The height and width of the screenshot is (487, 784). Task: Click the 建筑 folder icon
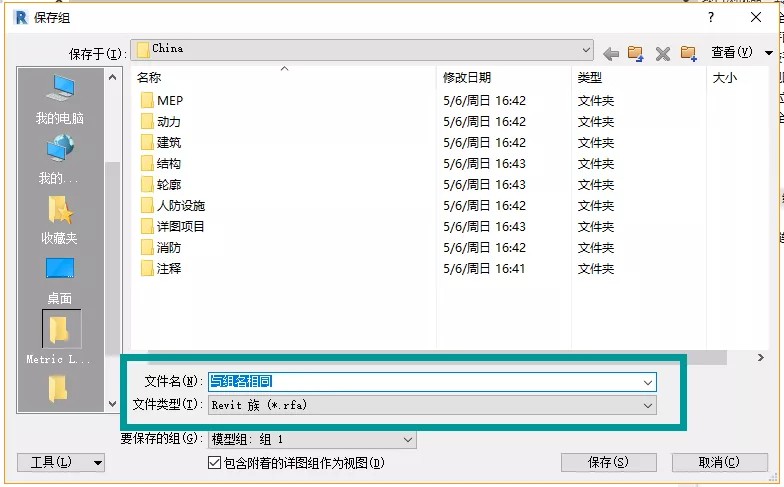(x=147, y=142)
